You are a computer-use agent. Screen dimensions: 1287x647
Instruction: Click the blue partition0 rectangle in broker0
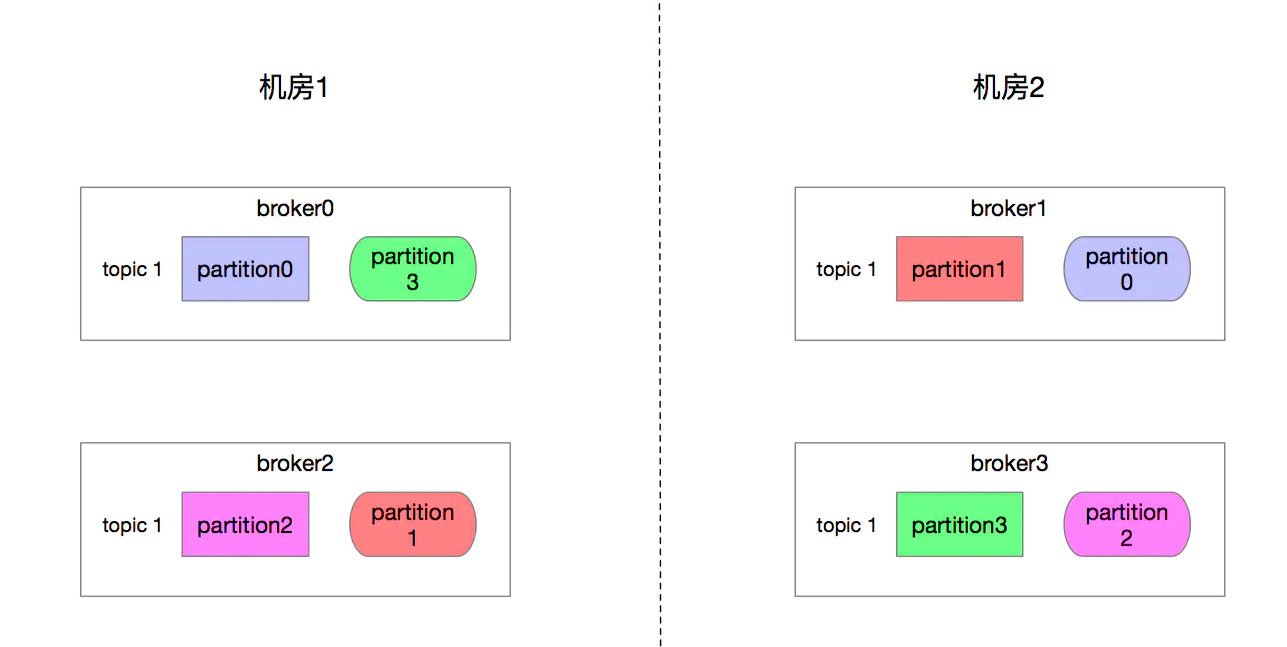(x=245, y=269)
